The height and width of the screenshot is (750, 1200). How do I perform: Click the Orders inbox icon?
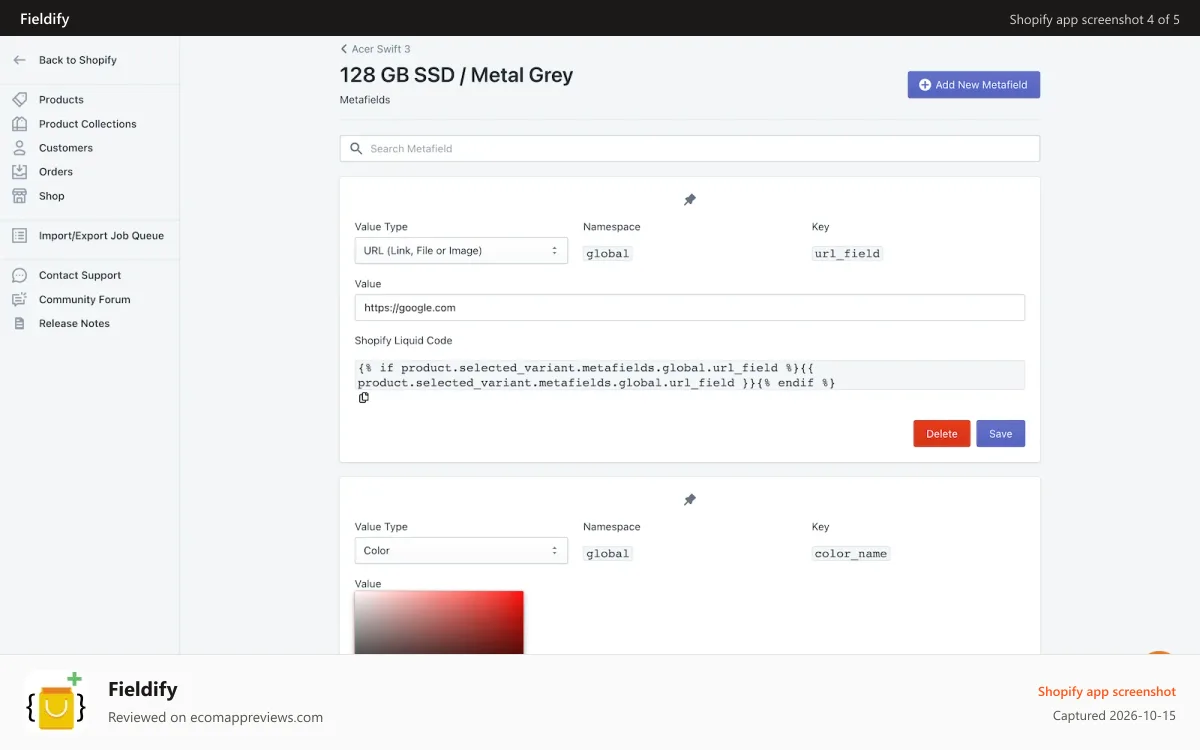coord(19,172)
